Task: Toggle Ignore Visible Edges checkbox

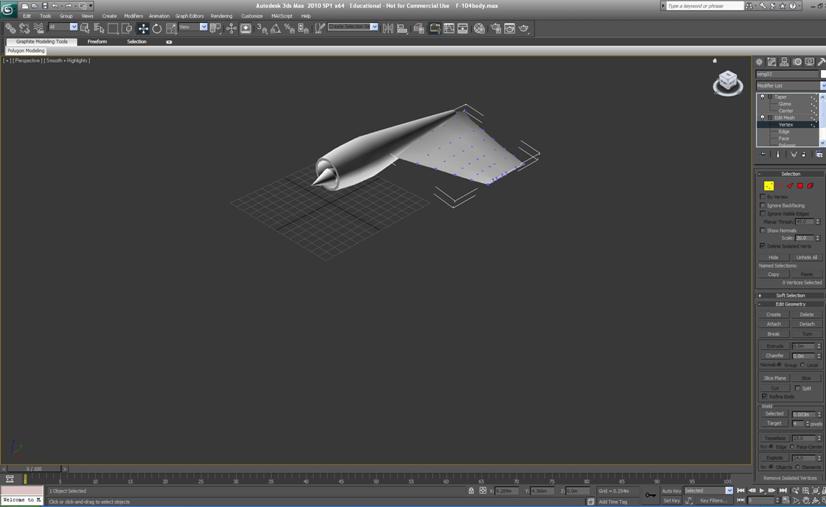Action: [x=762, y=213]
